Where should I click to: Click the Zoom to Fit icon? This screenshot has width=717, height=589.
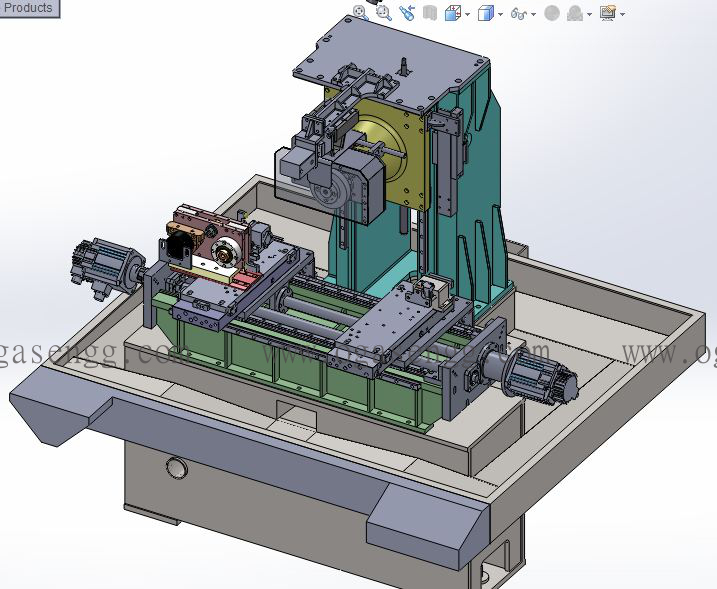coord(362,13)
